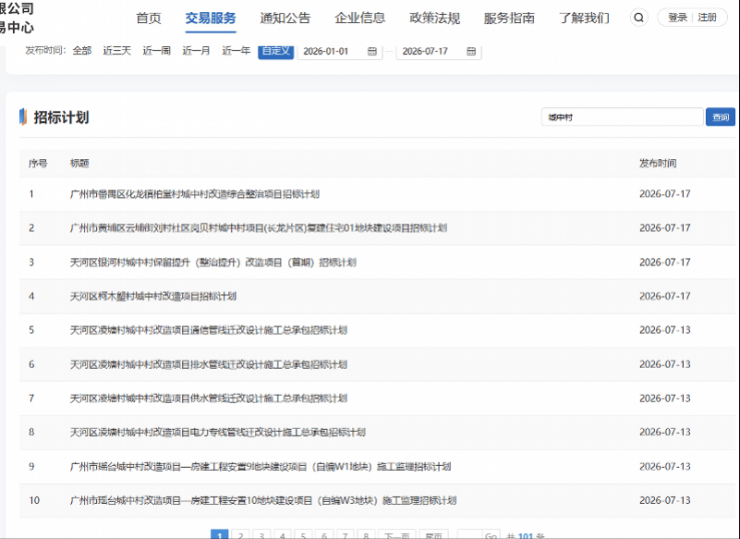Open row 5 通信管线迁改 招标计划 title

(208, 330)
